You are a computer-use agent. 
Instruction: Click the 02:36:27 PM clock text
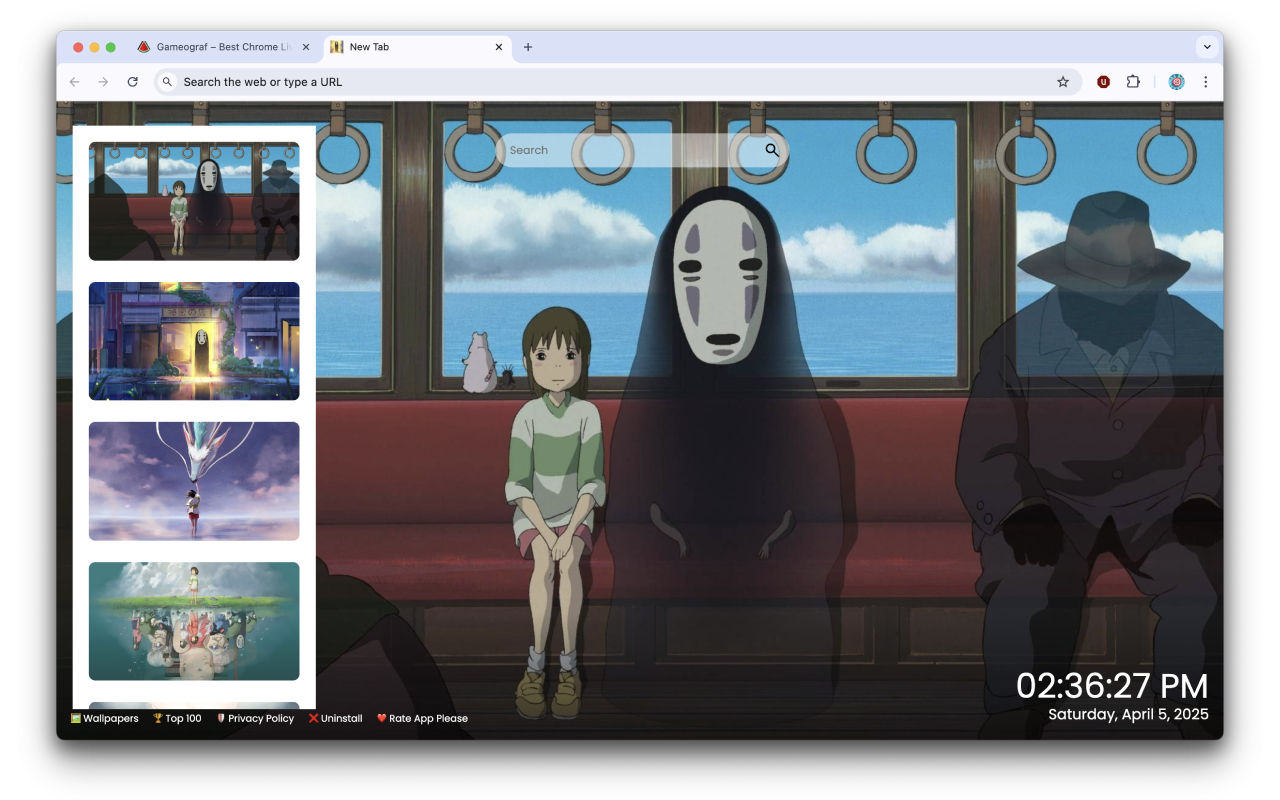1112,686
